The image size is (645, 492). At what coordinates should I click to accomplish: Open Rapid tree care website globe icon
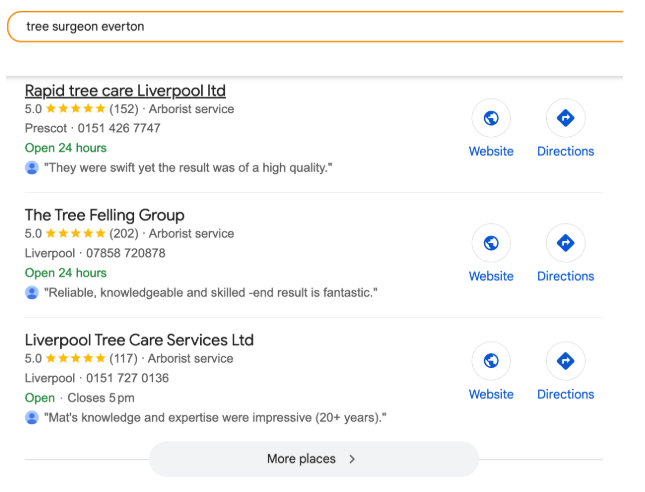491,118
